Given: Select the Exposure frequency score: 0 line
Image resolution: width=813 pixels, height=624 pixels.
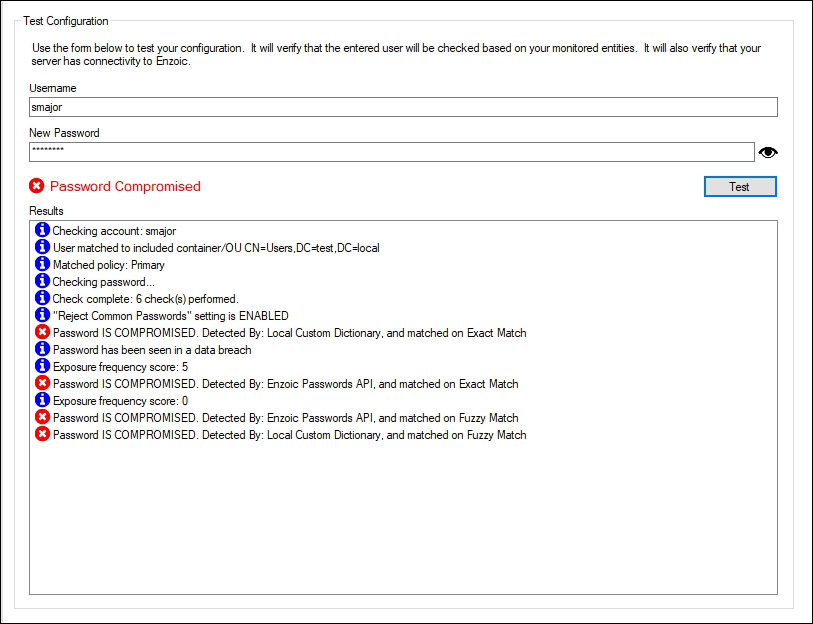Looking at the screenshot, I should pyautogui.click(x=120, y=401).
